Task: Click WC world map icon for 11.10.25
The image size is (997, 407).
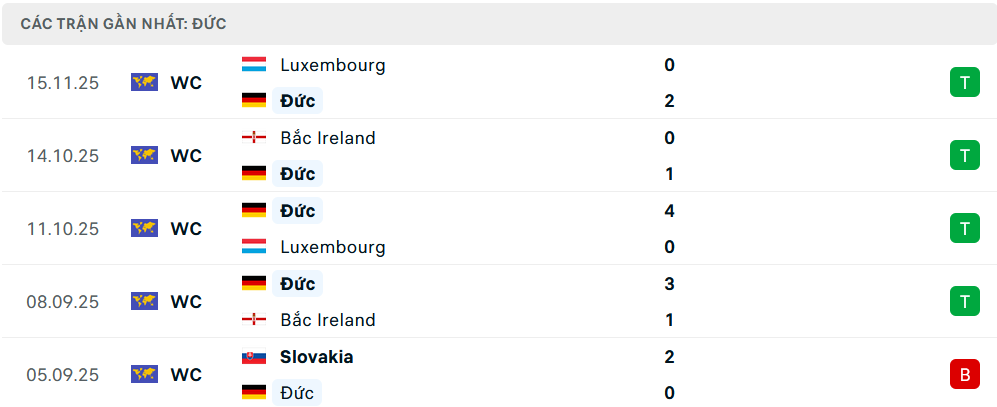Action: click(144, 229)
